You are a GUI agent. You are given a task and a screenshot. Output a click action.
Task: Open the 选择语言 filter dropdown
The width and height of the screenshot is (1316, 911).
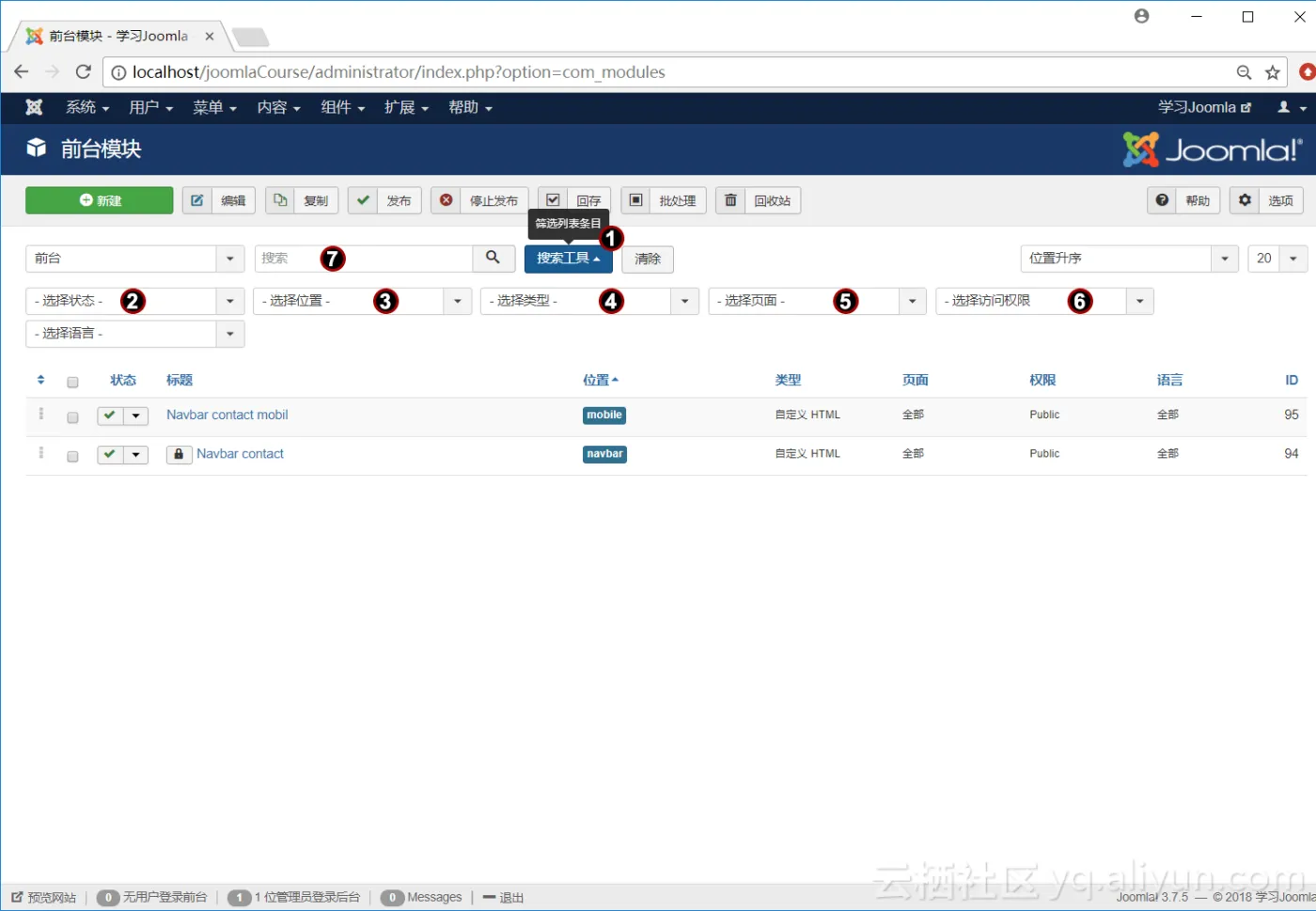pyautogui.click(x=134, y=334)
